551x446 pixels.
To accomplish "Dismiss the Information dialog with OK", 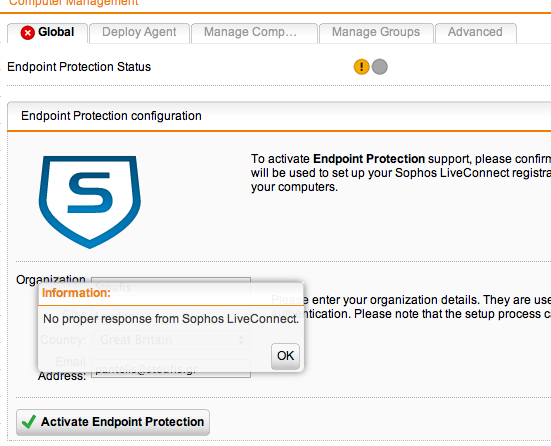I will [x=285, y=356].
